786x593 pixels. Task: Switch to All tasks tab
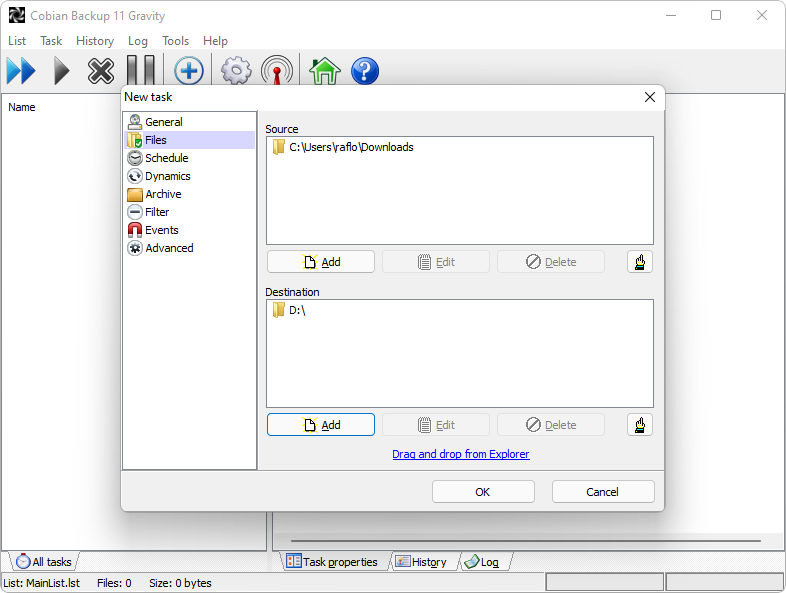pos(44,561)
